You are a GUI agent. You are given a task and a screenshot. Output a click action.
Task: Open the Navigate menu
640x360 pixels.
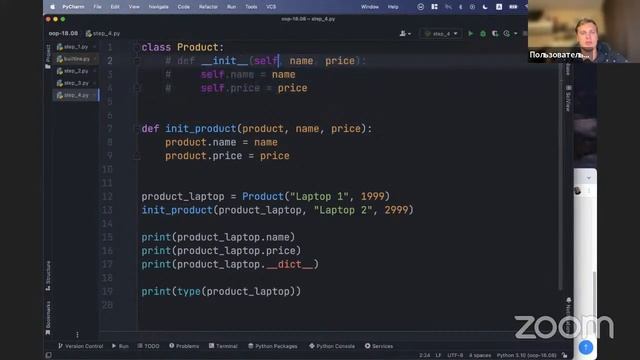[x=158, y=7]
